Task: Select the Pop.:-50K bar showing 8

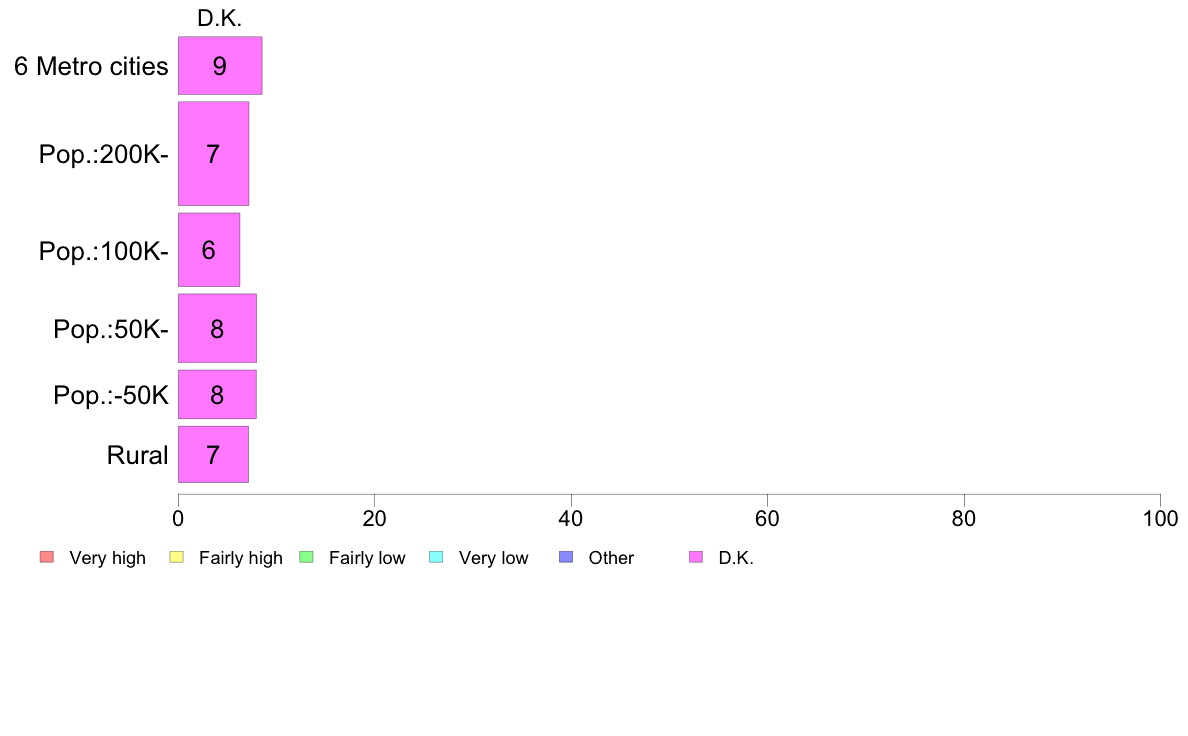Action: 217,394
